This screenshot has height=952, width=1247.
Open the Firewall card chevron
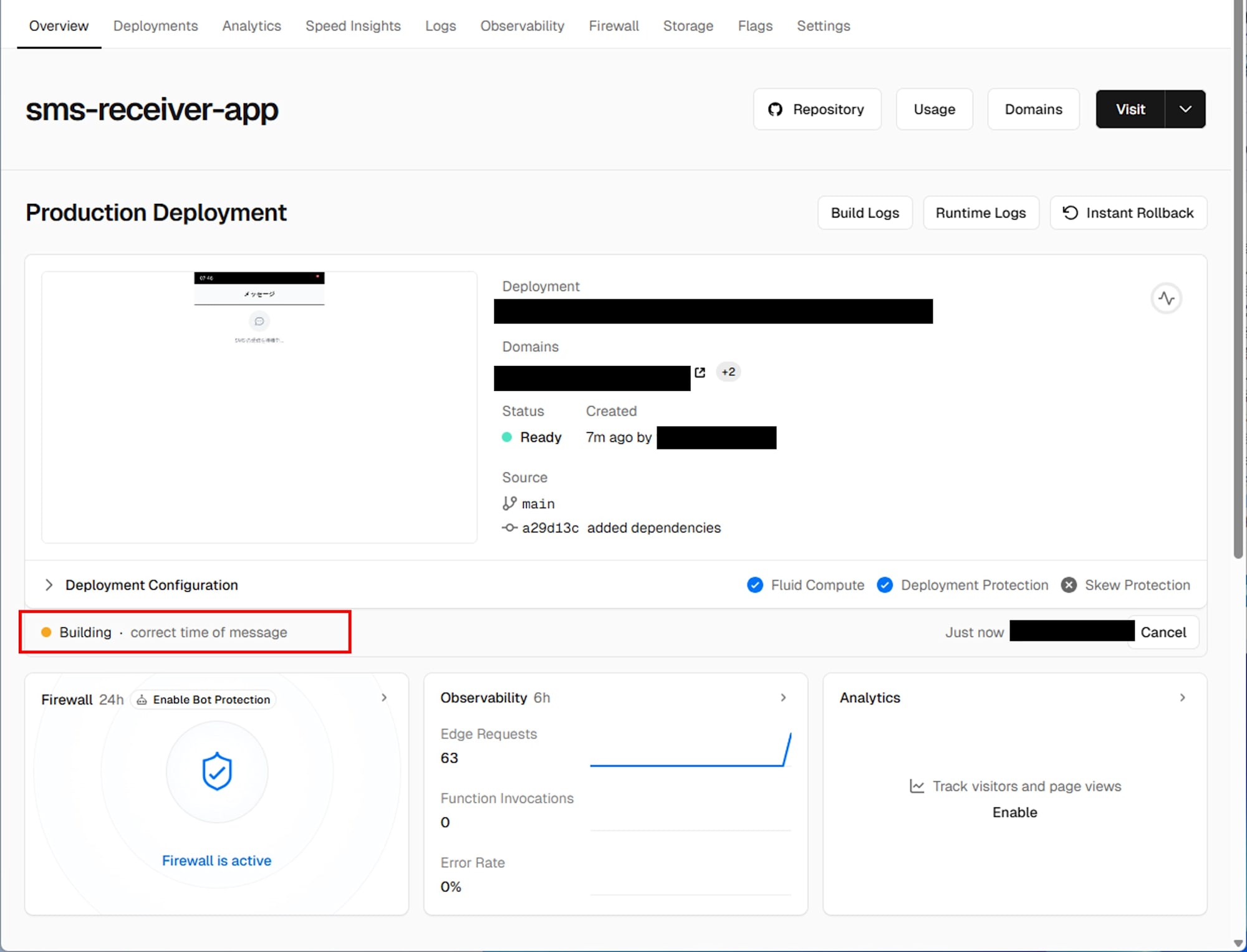[384, 698]
